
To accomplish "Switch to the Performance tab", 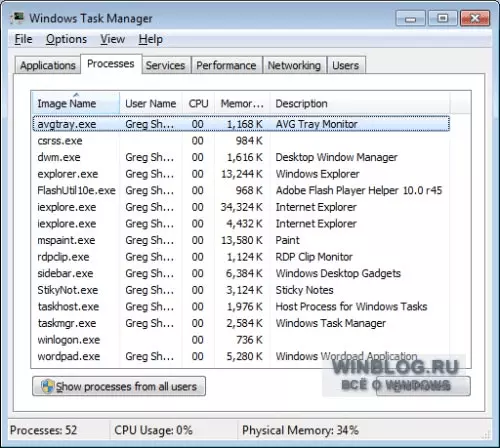I will tap(226, 65).
